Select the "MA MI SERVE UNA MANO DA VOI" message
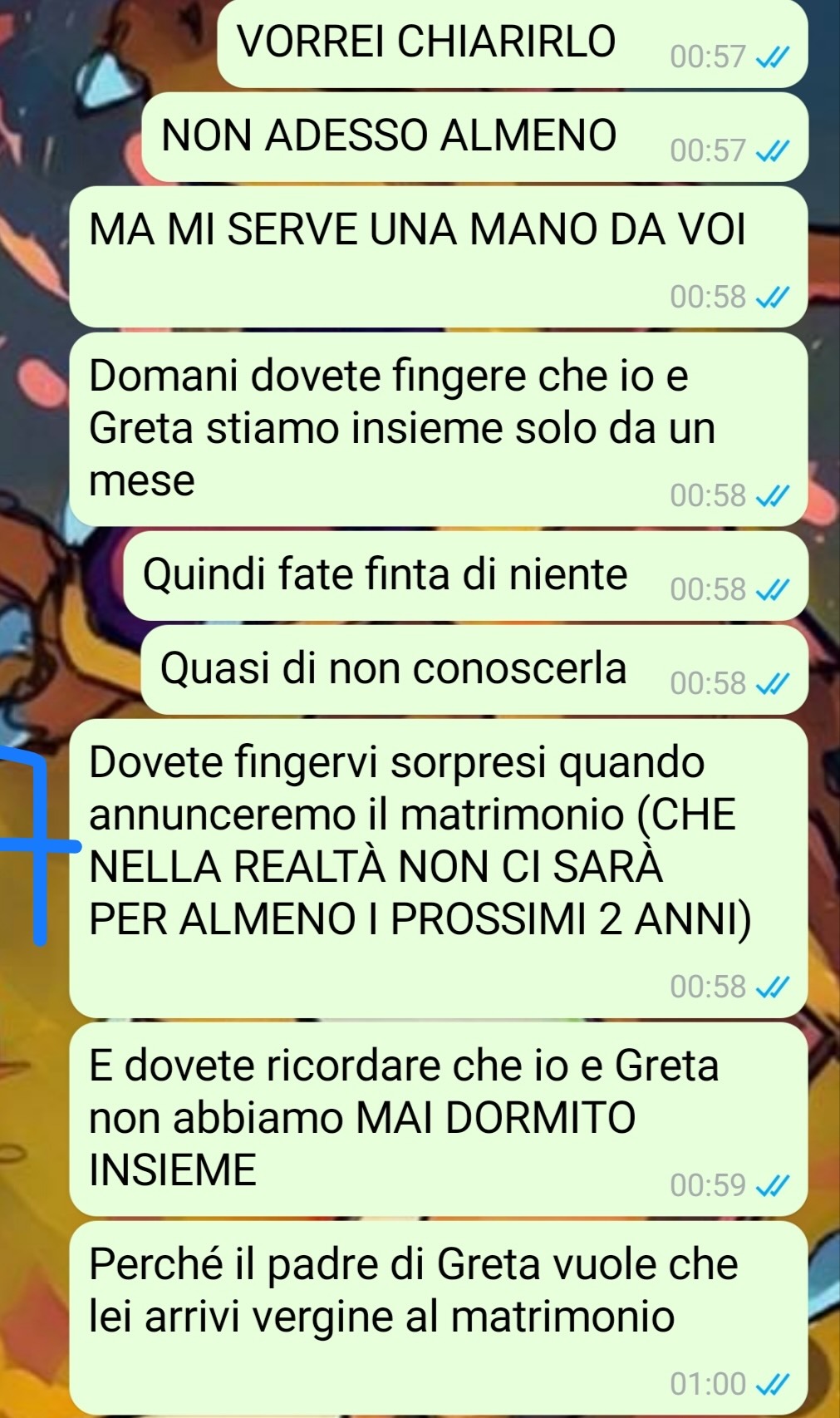Screen dimensions: 840x1418 439,257
